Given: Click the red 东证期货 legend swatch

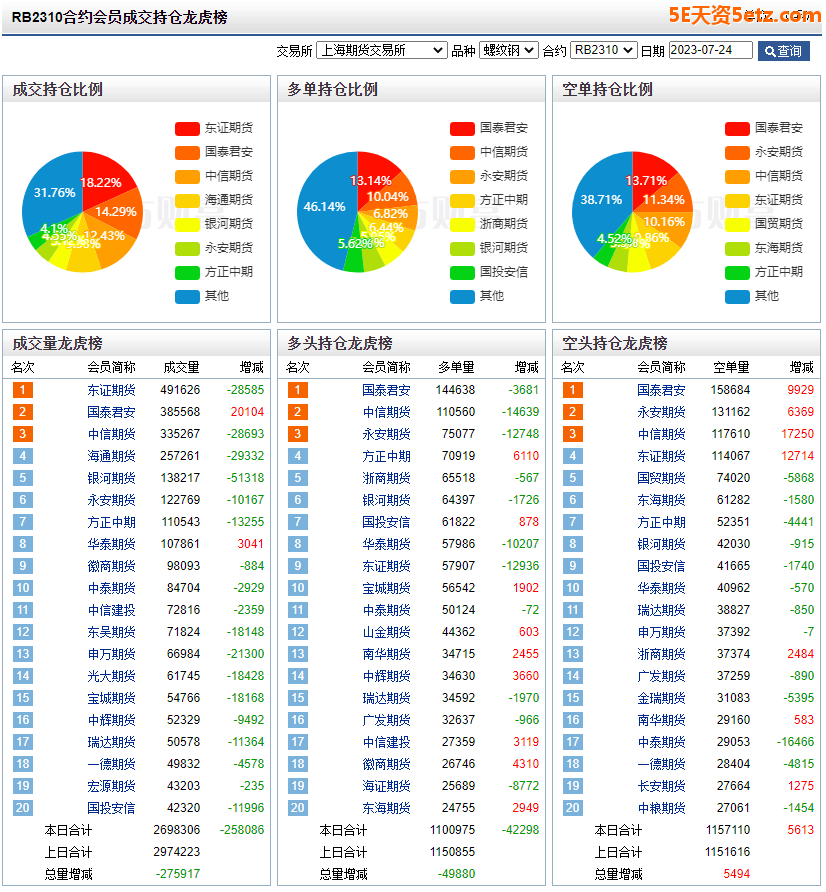Looking at the screenshot, I should pyautogui.click(x=187, y=129).
